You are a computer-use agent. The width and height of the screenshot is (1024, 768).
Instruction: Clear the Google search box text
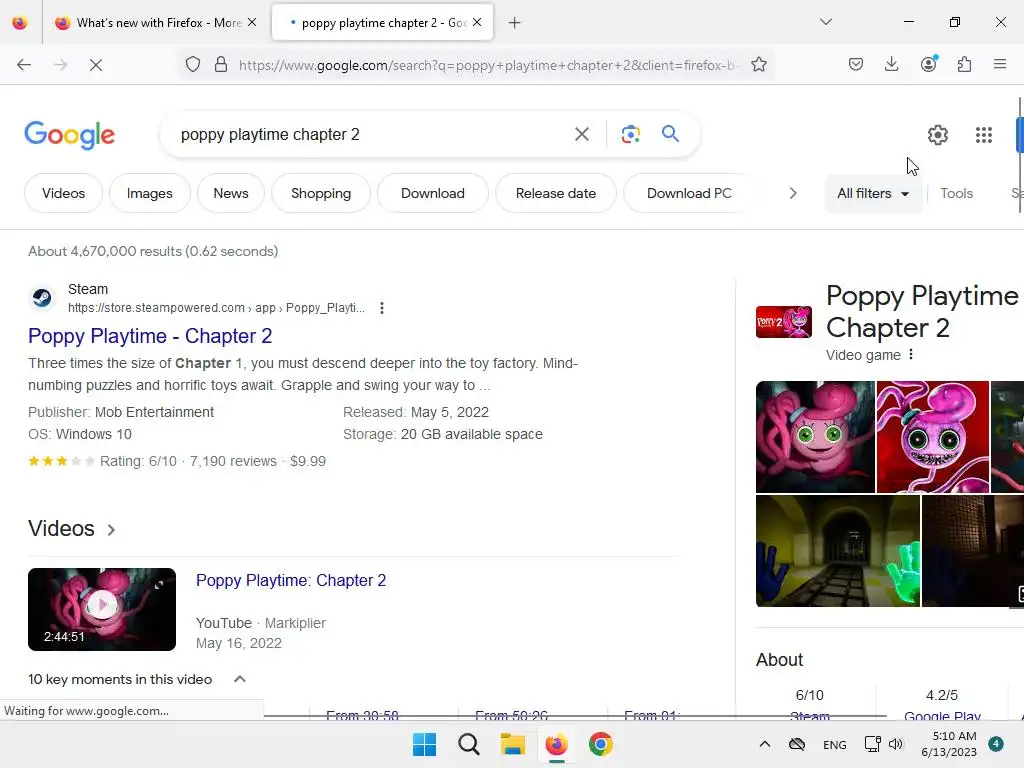coord(581,135)
